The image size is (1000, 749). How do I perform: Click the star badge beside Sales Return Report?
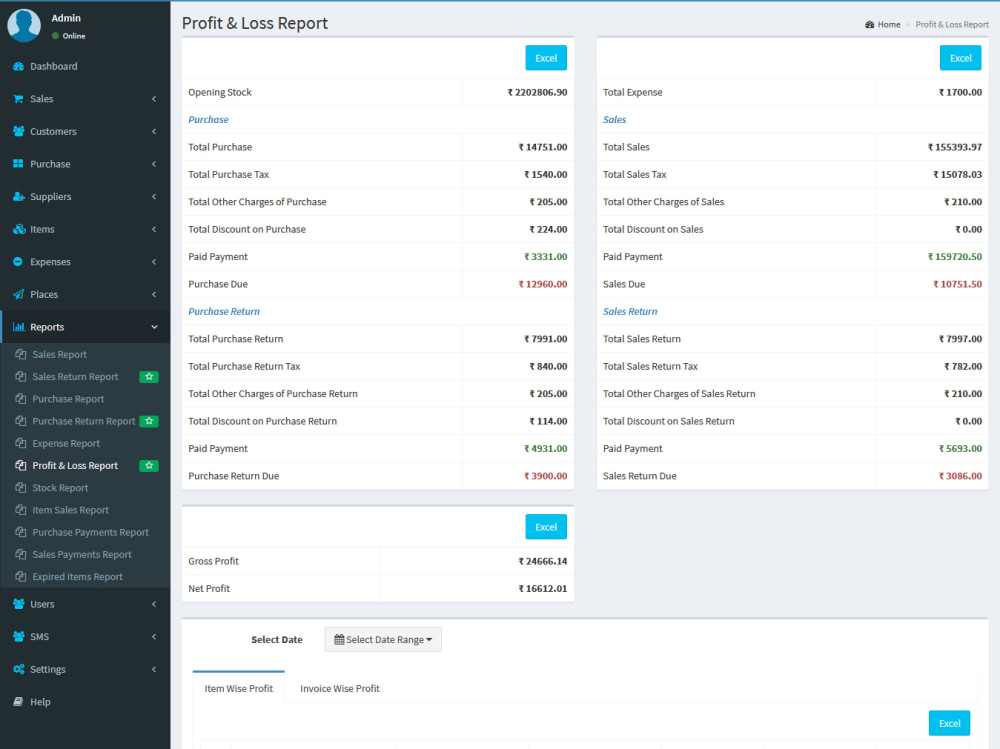149,377
